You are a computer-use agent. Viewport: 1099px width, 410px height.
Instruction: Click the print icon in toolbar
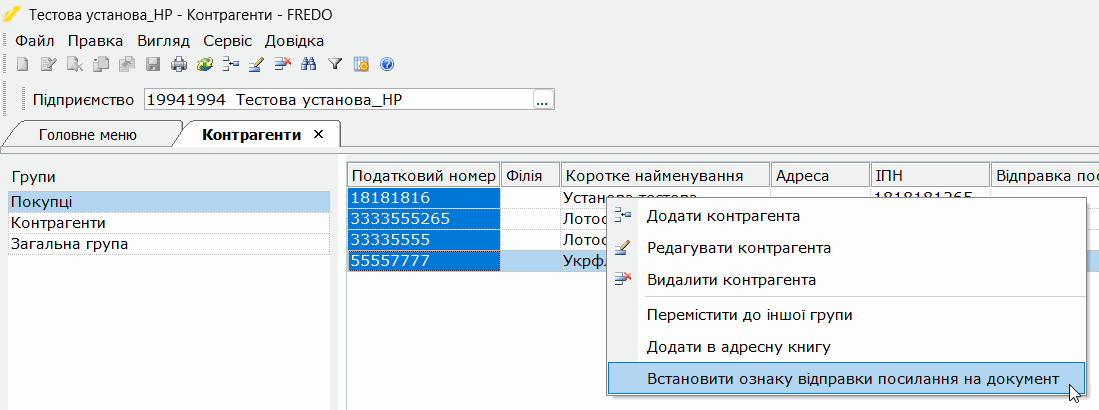pos(179,64)
